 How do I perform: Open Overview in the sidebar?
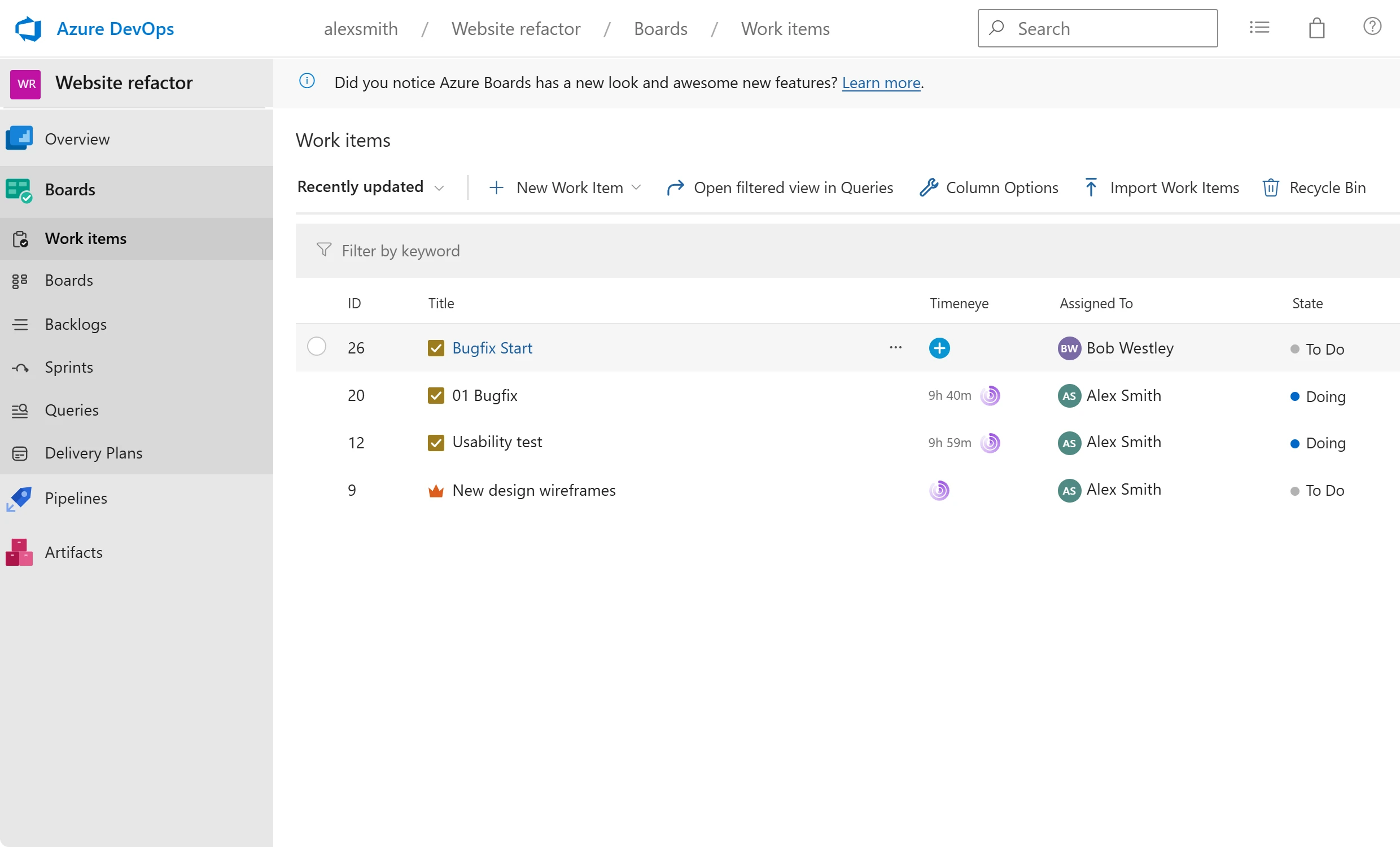(137, 139)
